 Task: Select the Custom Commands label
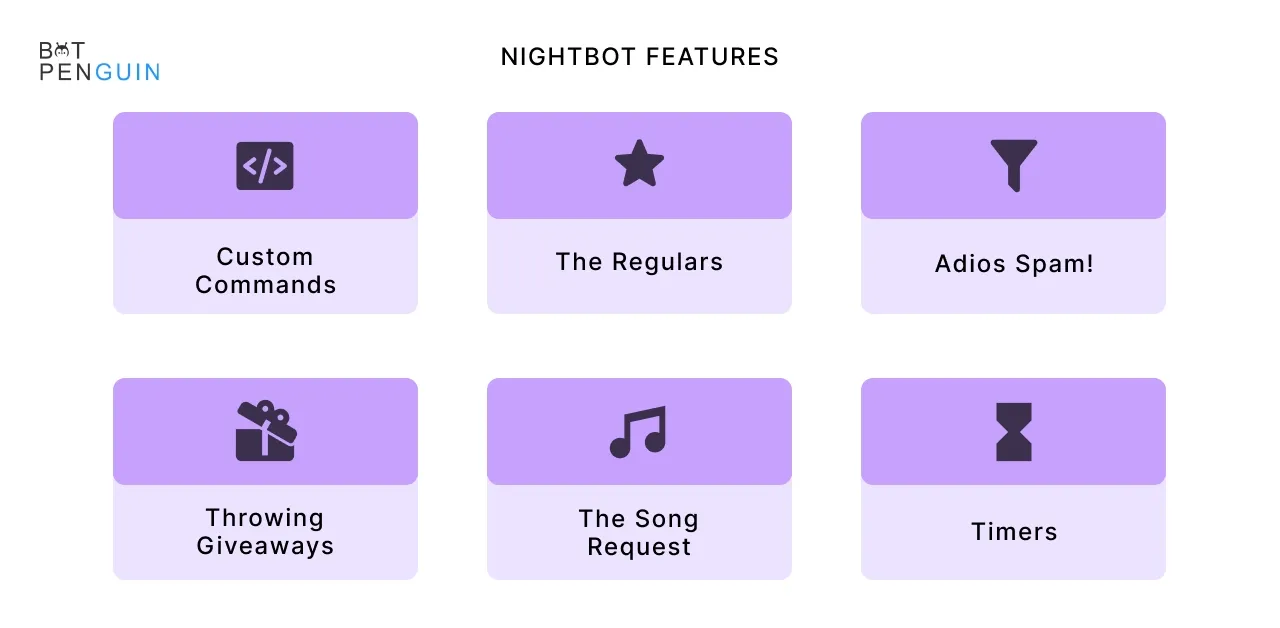click(265, 271)
